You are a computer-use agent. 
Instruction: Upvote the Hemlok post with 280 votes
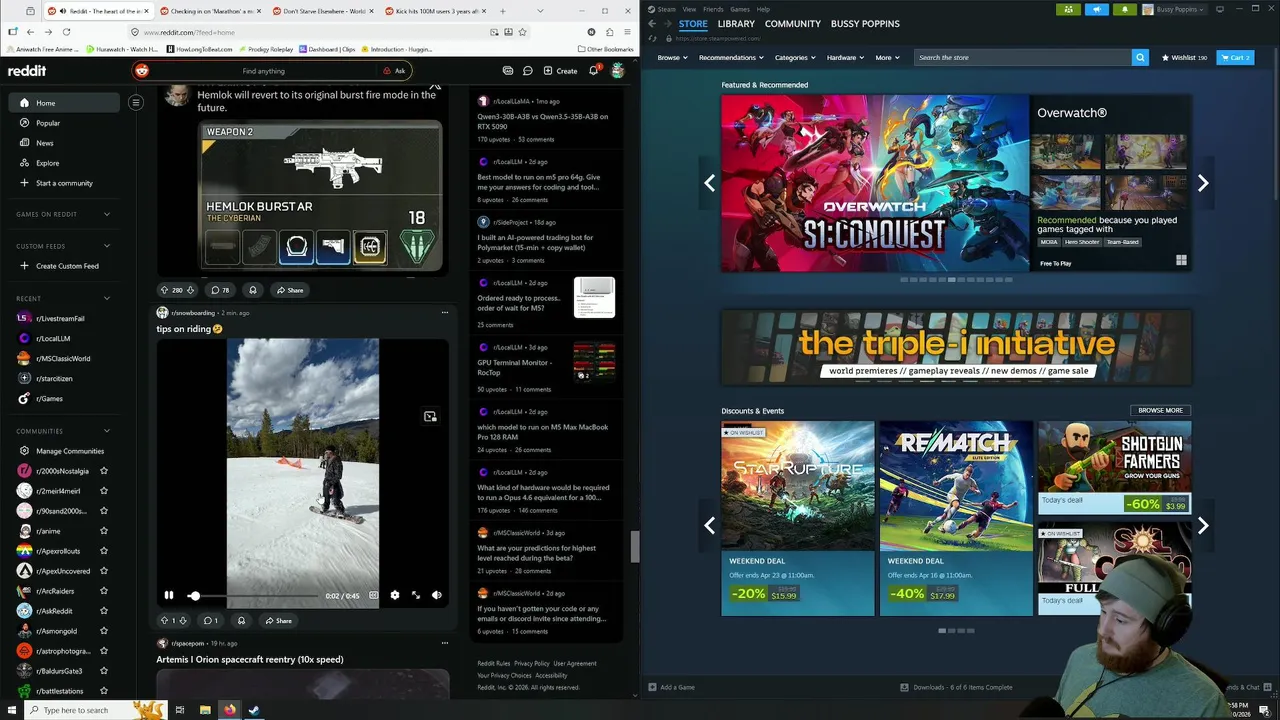tap(165, 290)
